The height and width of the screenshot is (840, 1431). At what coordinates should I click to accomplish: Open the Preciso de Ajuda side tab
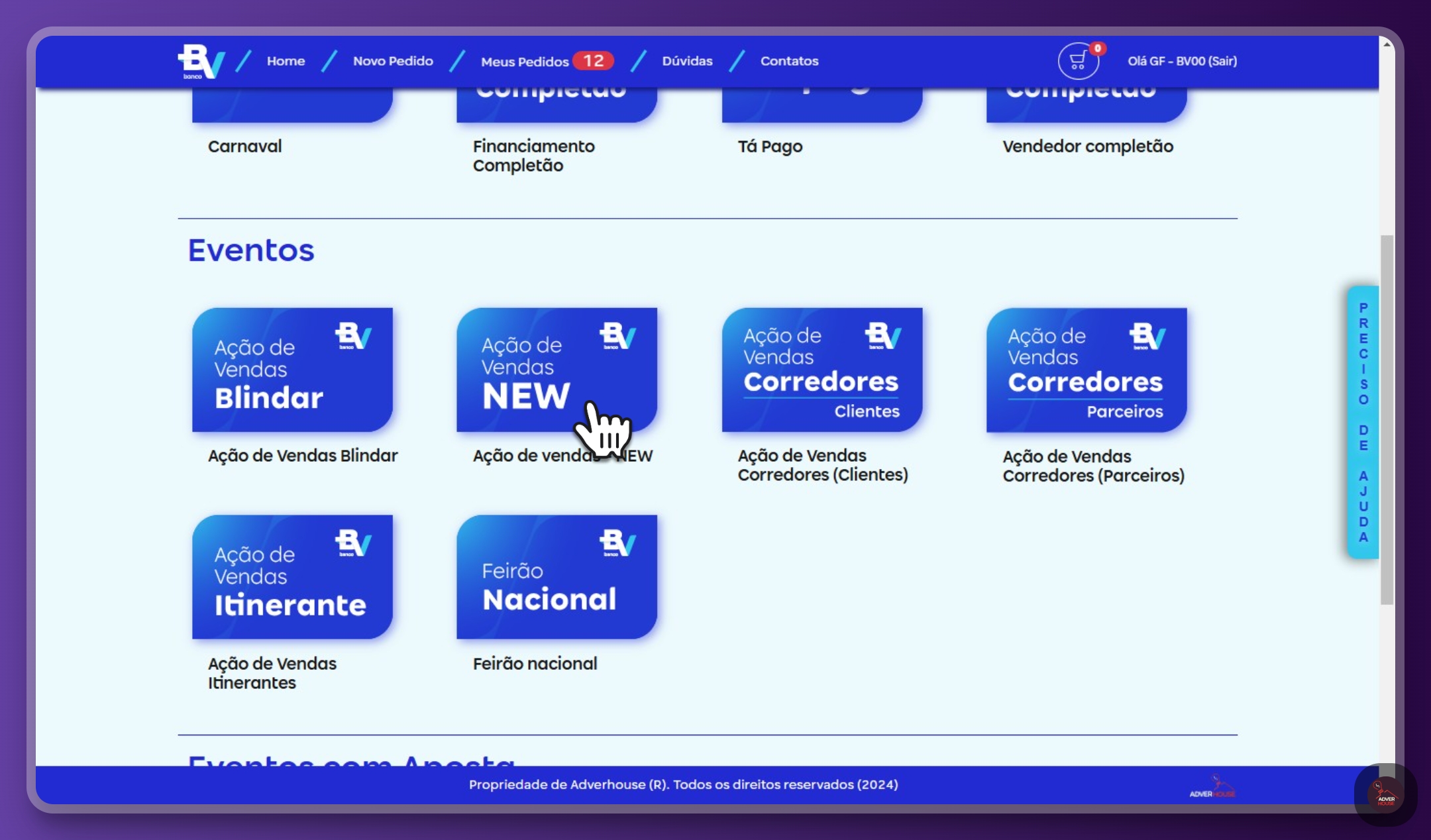(1363, 422)
